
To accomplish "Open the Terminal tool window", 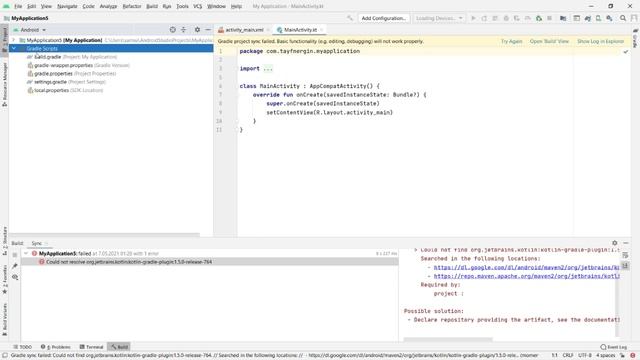I will [x=91, y=347].
